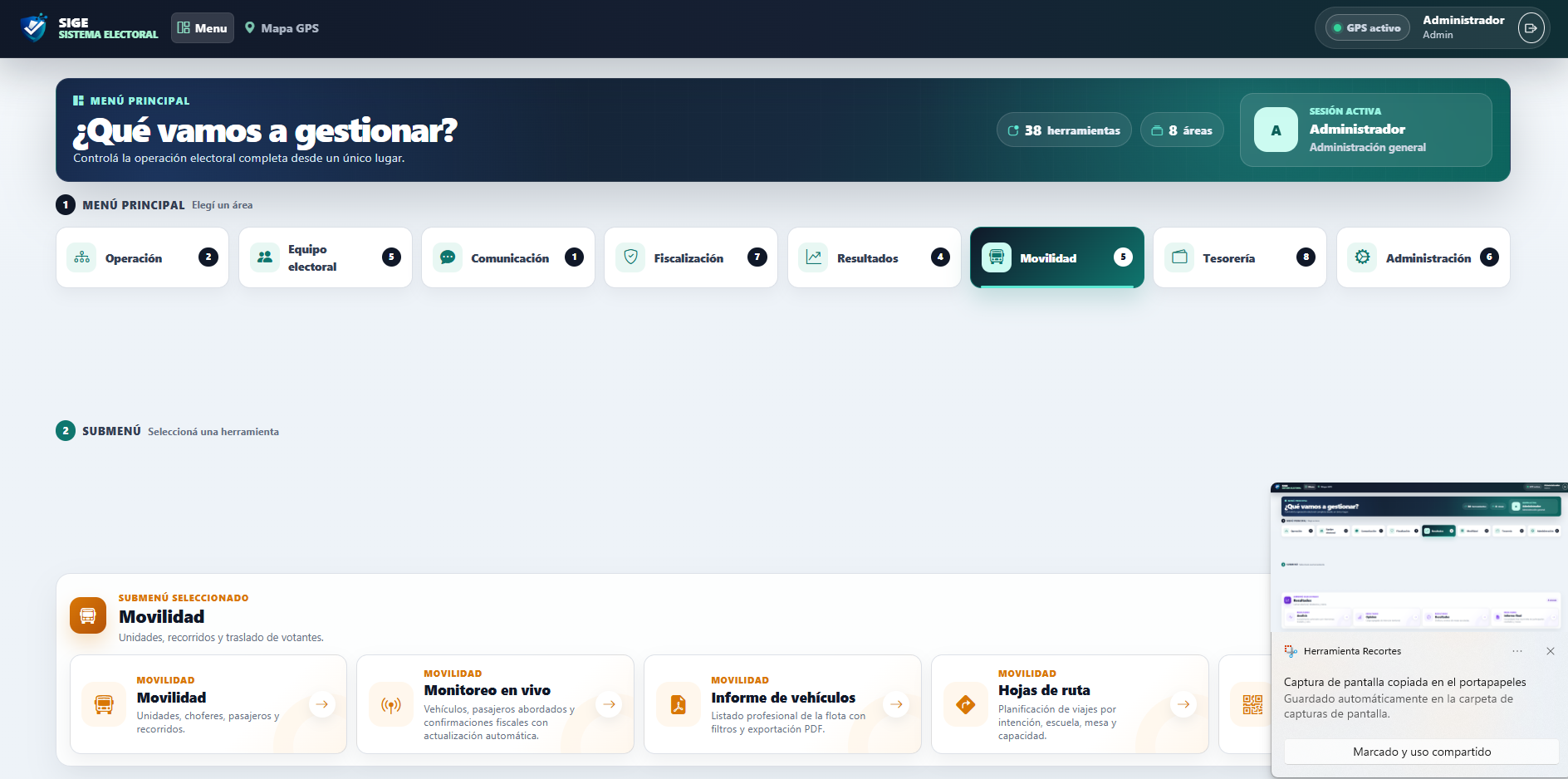The image size is (1568, 779).
Task: Click the SIGE shield logo icon
Action: (x=34, y=27)
